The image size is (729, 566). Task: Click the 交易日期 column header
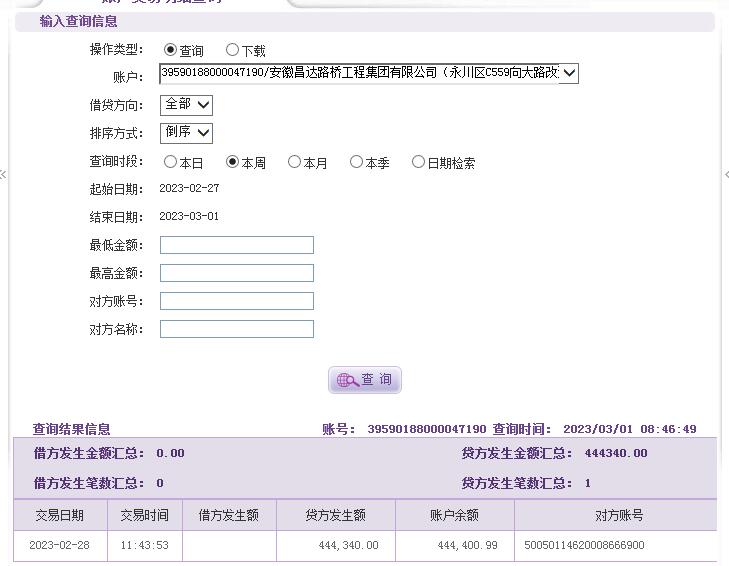point(60,515)
